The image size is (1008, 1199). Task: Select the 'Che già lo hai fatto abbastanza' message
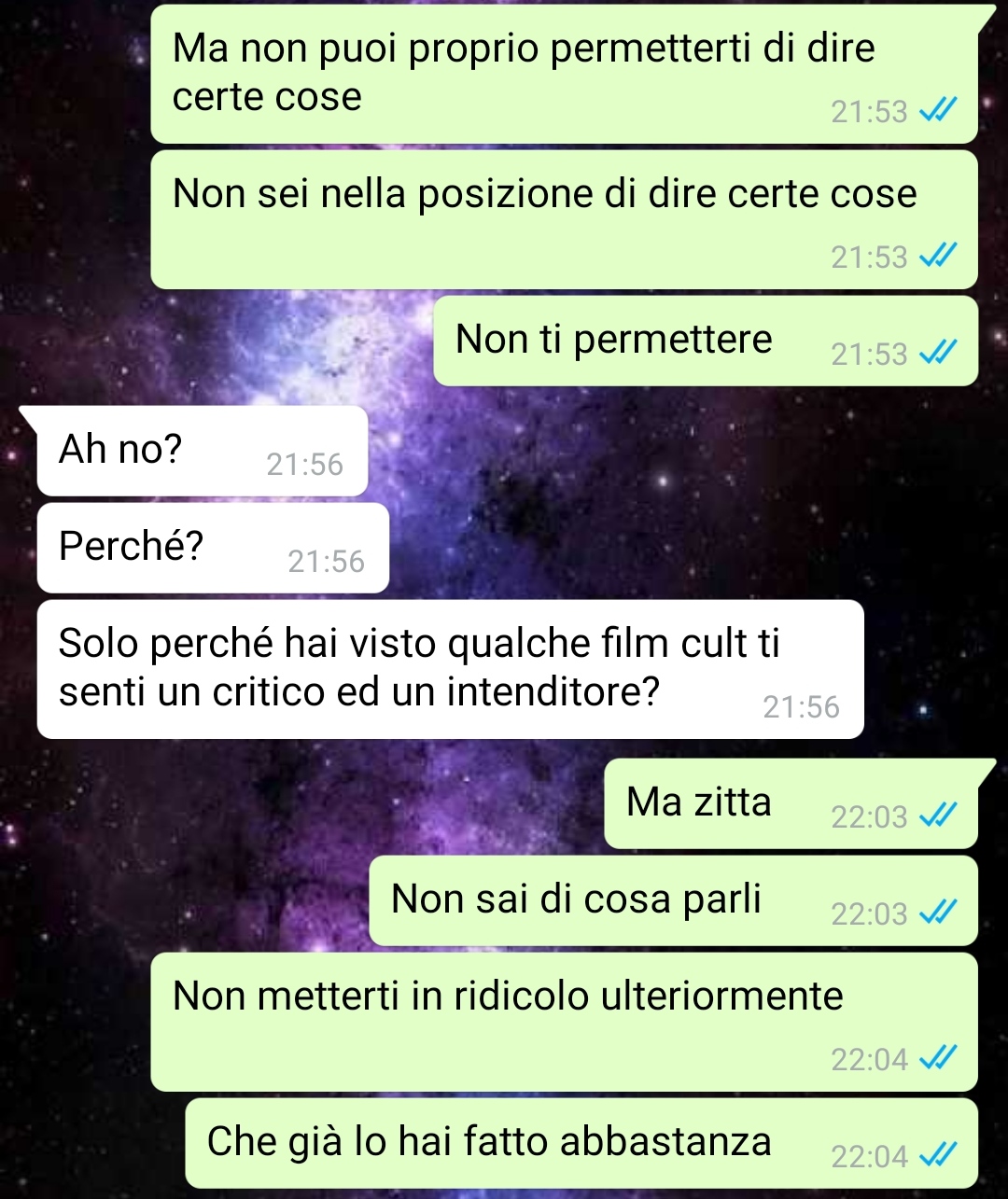[x=581, y=1143]
